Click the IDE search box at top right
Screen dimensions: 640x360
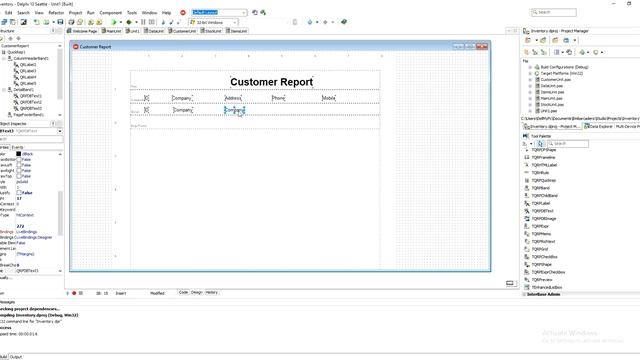pyautogui.click(x=554, y=13)
